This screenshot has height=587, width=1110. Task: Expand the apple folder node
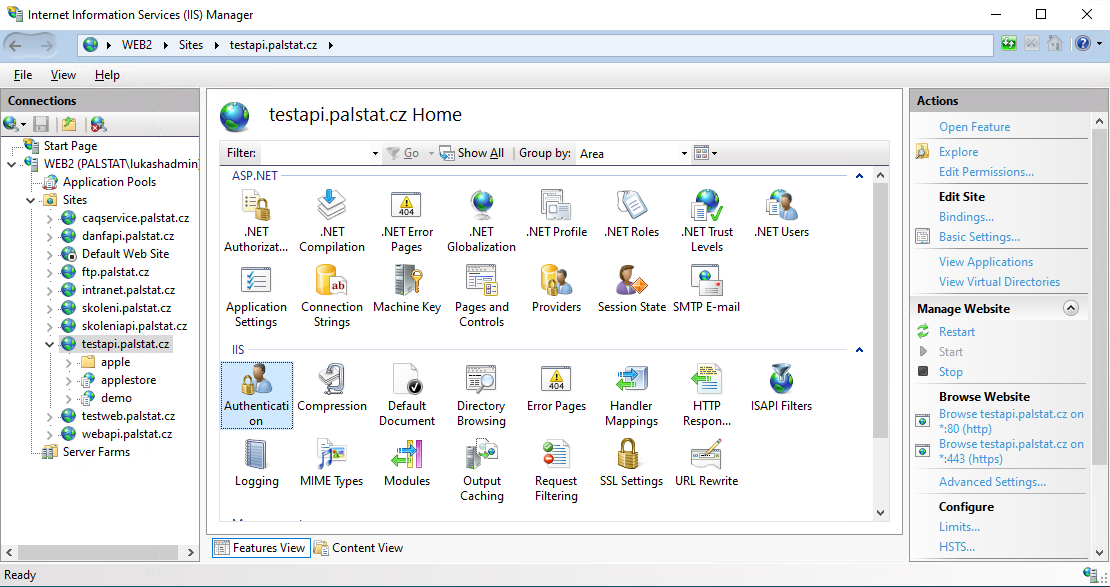(x=69, y=363)
